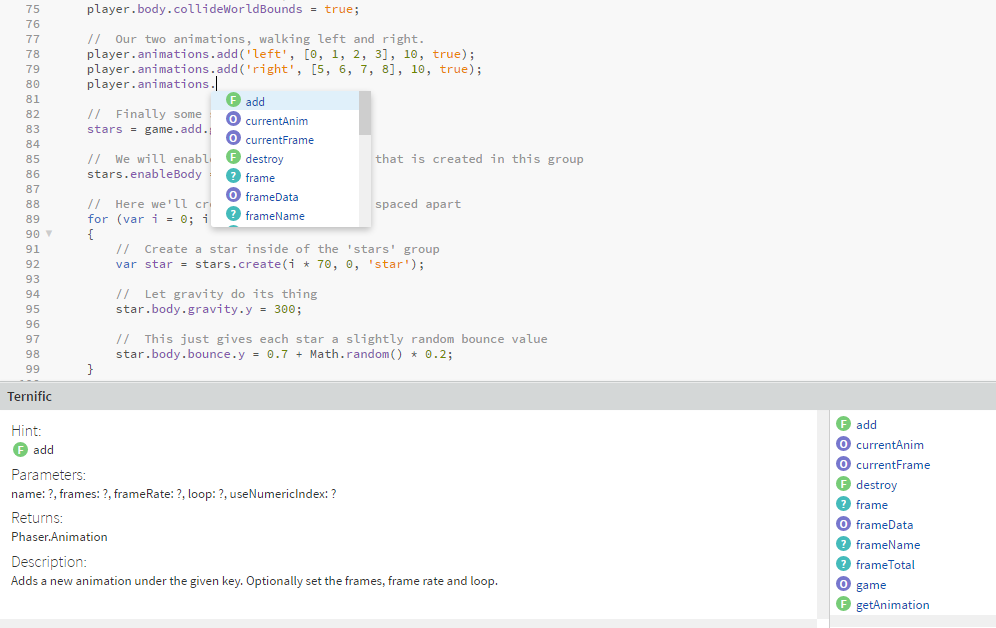Click 'Phaser.Animation' return type text
The width and height of the screenshot is (996, 628).
pos(59,537)
